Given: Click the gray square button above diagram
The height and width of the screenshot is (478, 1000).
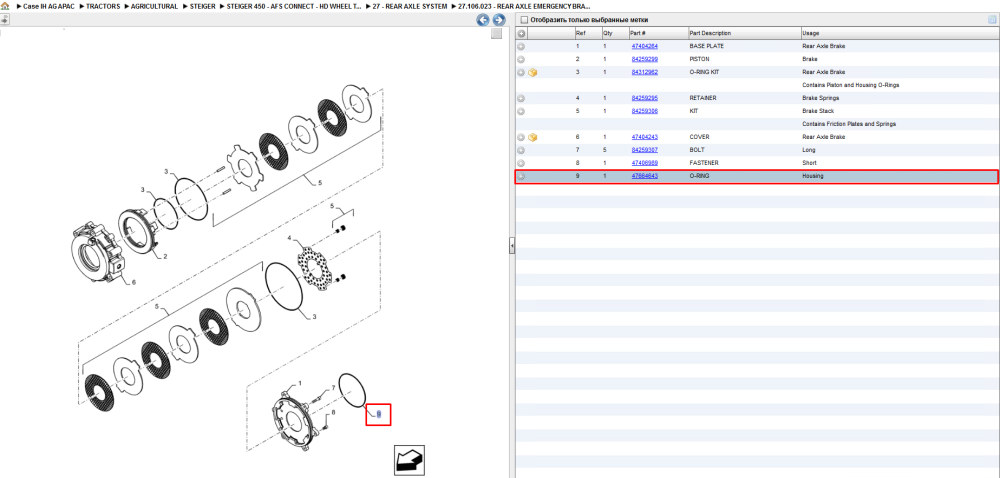Looking at the screenshot, I should click(x=496, y=34).
